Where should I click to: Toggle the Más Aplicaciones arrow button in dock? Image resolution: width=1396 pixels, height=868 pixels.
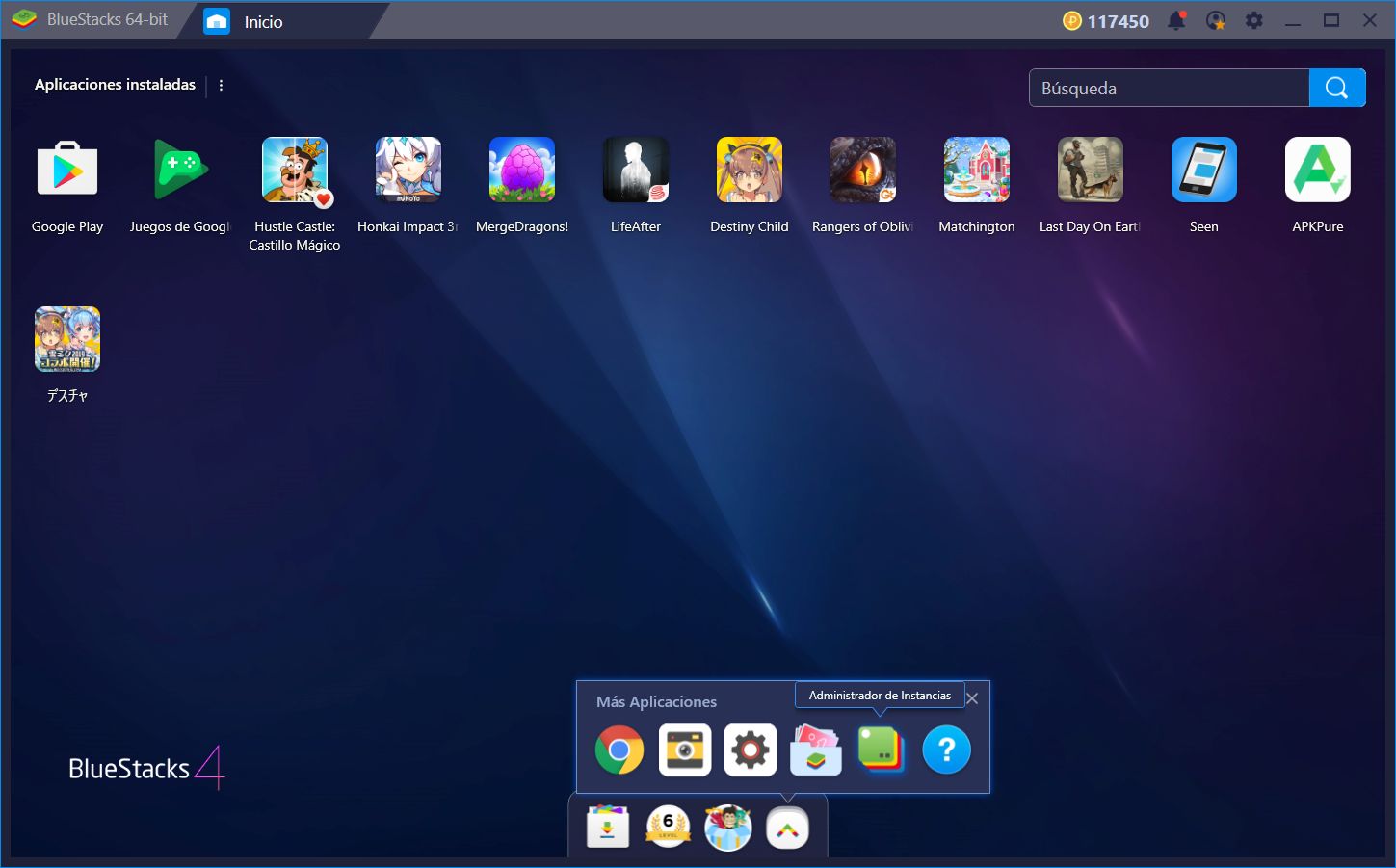[787, 829]
